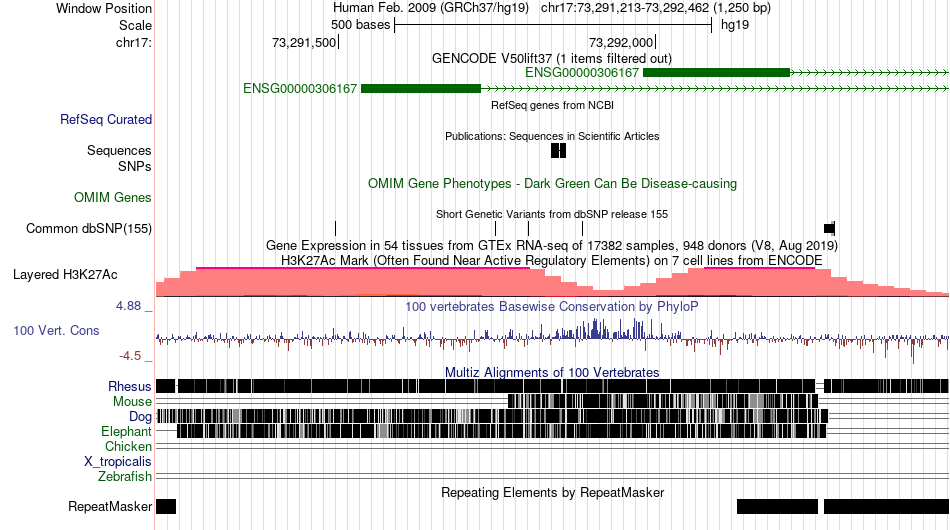Click the Rhesus alignment label
The width and height of the screenshot is (950, 530).
pos(130,386)
